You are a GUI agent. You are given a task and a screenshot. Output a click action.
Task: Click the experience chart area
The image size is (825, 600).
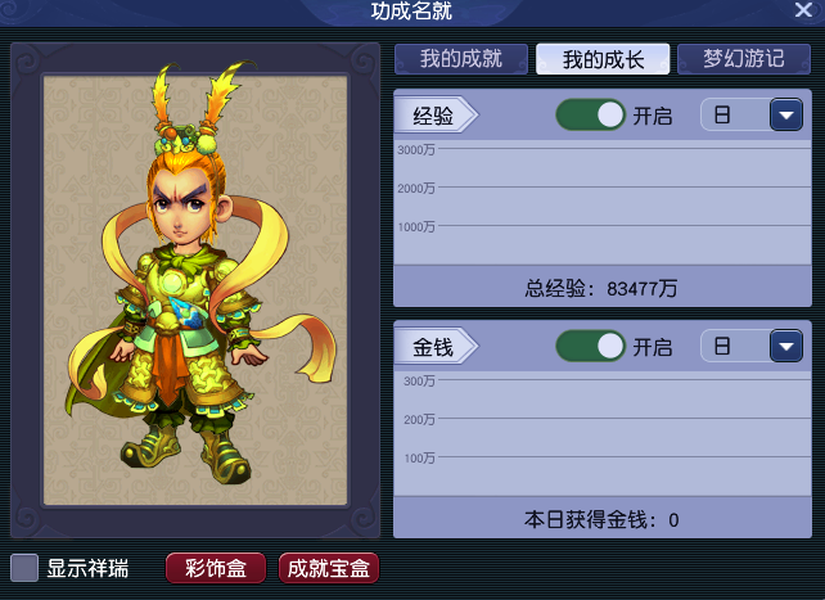click(x=602, y=203)
